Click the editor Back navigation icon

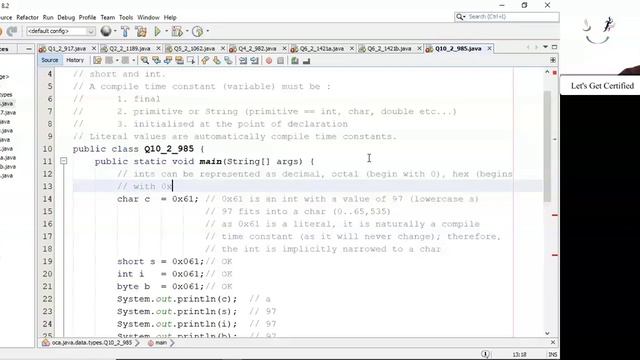pos(109,60)
